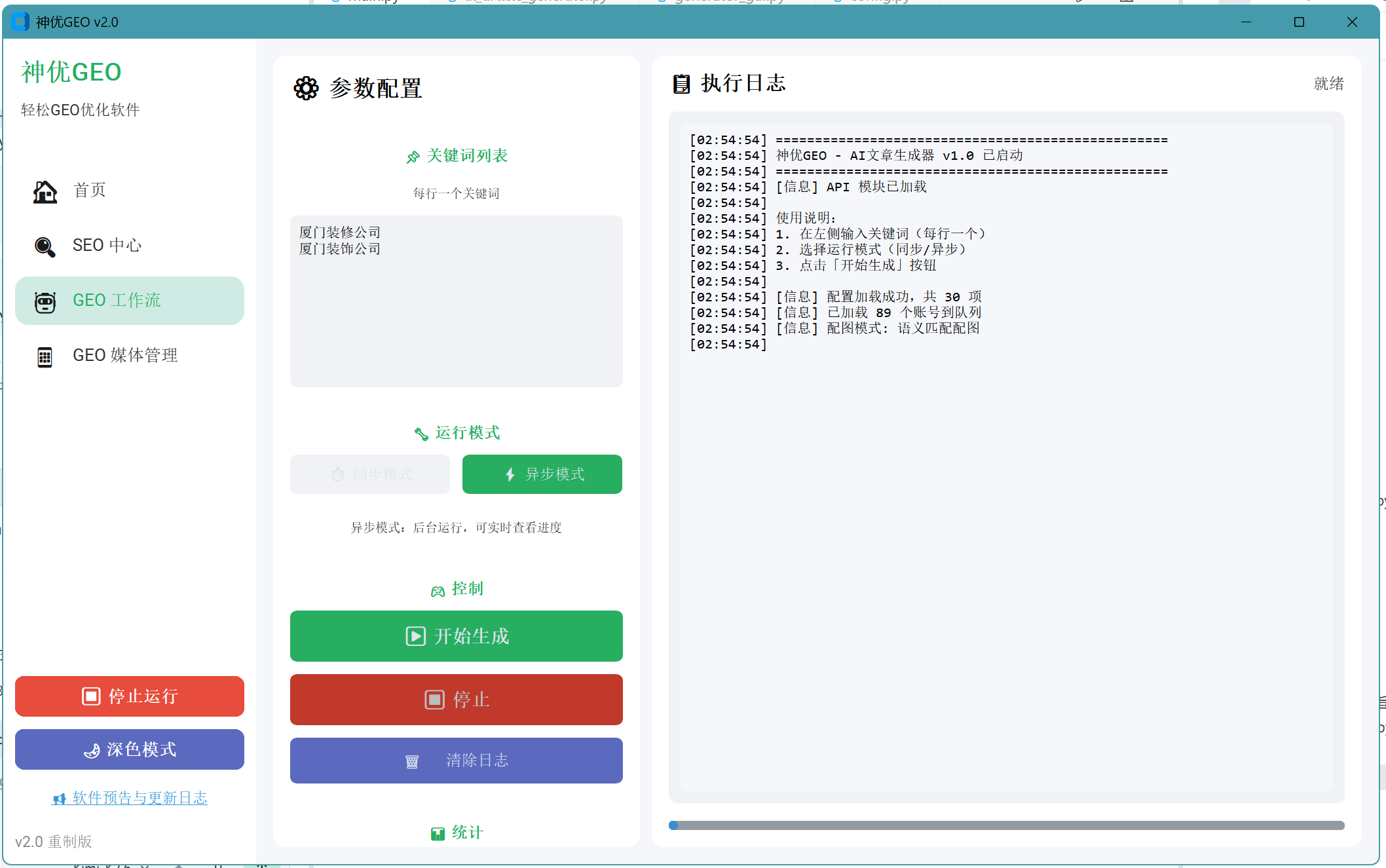Close the 神优GEO window
The width and height of the screenshot is (1386, 868).
point(1352,22)
